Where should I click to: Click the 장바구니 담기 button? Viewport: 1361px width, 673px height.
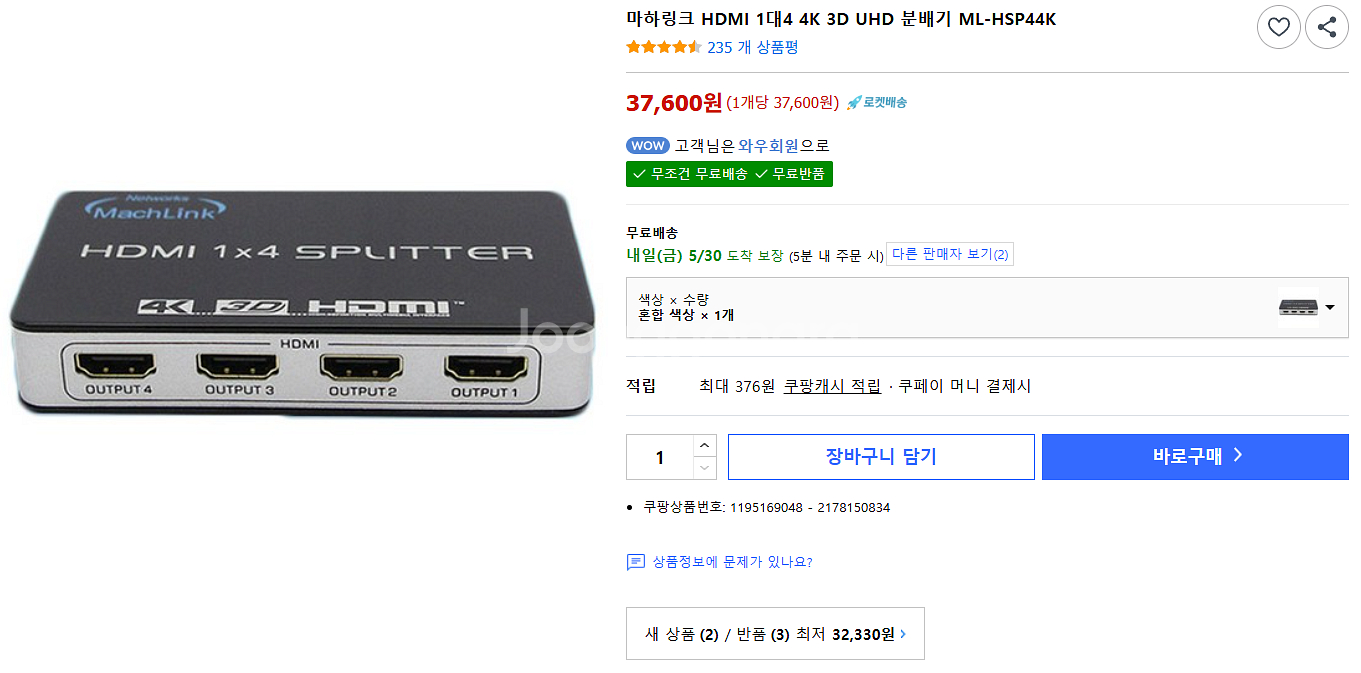(881, 457)
